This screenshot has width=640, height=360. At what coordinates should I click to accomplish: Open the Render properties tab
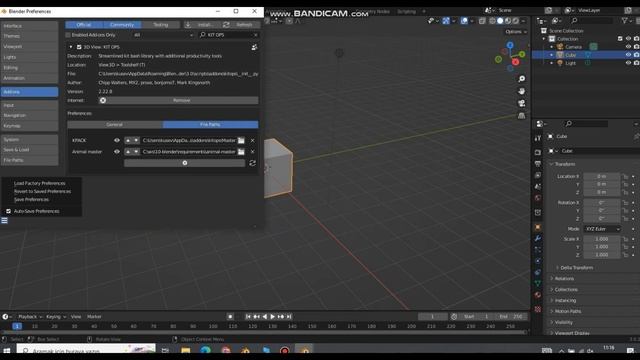click(538, 152)
